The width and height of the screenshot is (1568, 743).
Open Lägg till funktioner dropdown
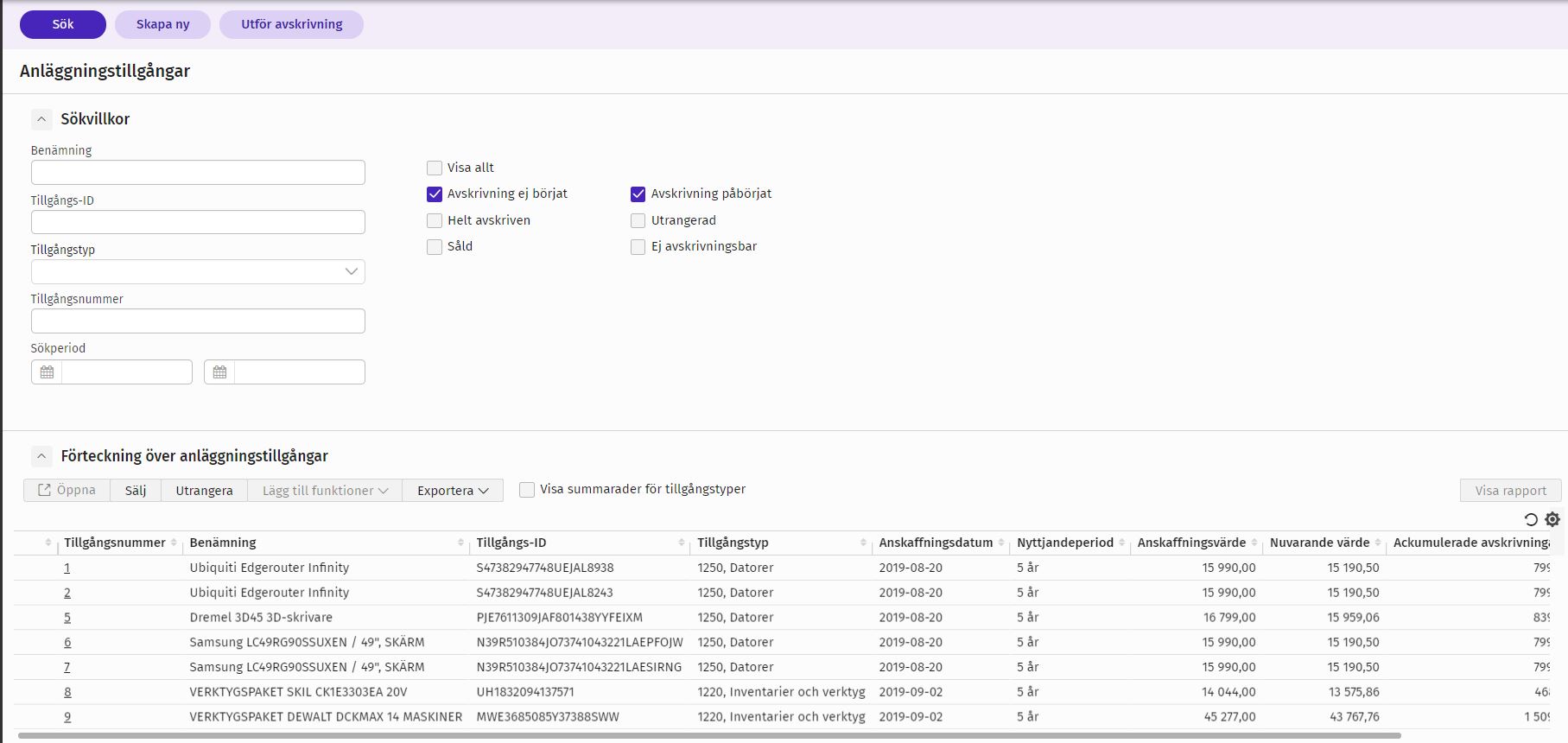[x=325, y=491]
